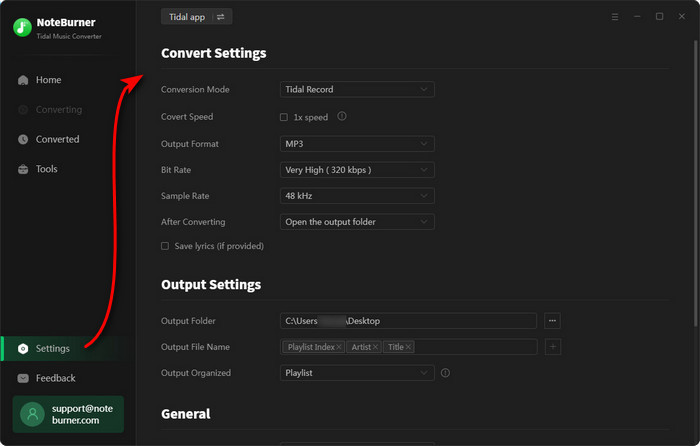
Task: Expand the Conversion Mode dropdown
Action: click(x=357, y=89)
